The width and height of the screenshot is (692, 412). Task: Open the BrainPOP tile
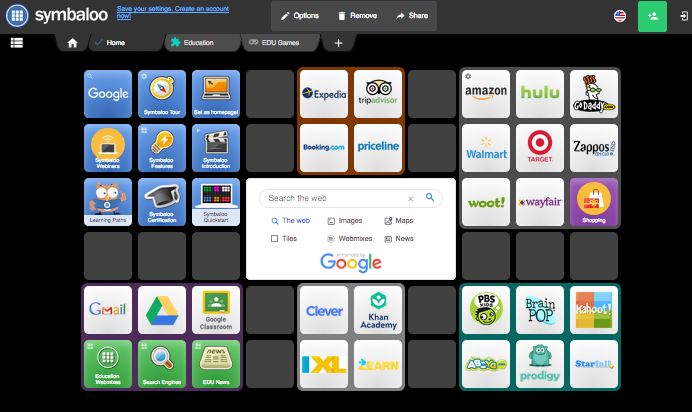(540, 310)
